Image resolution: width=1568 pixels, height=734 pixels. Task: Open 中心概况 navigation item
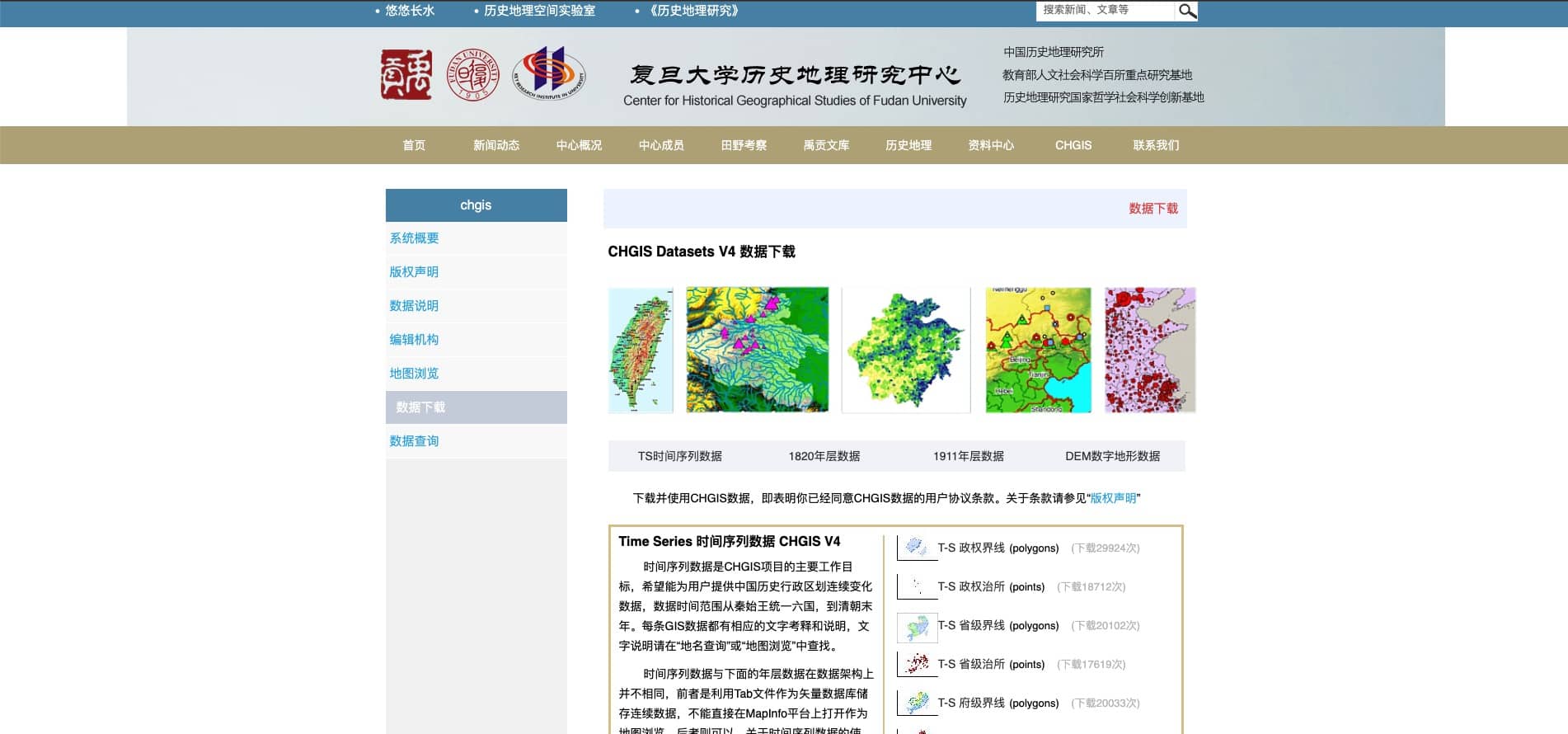579,145
